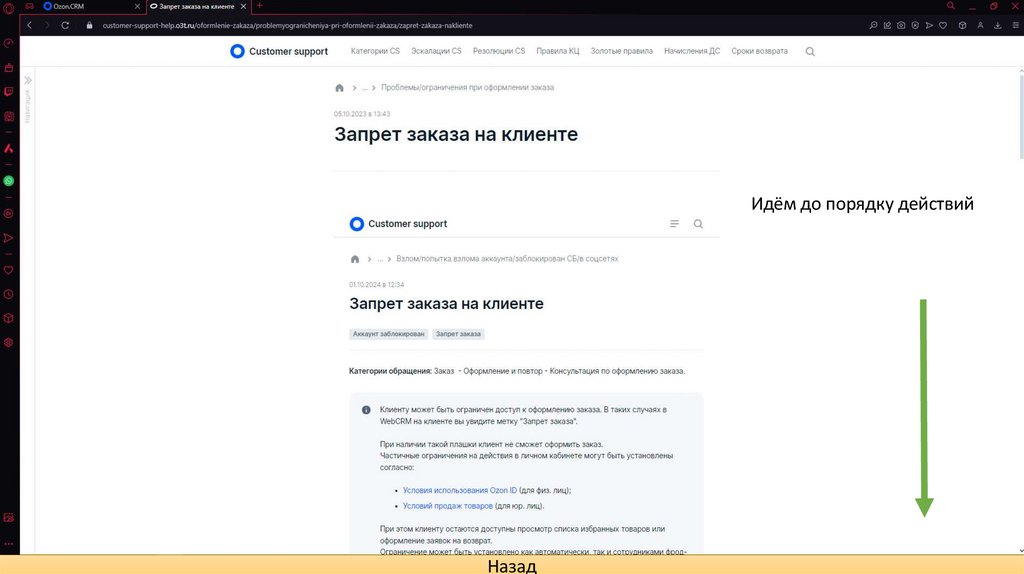Image resolution: width=1024 pixels, height=574 pixels.
Task: Click the home icon in the embedded breadcrumb
Action: [x=355, y=259]
